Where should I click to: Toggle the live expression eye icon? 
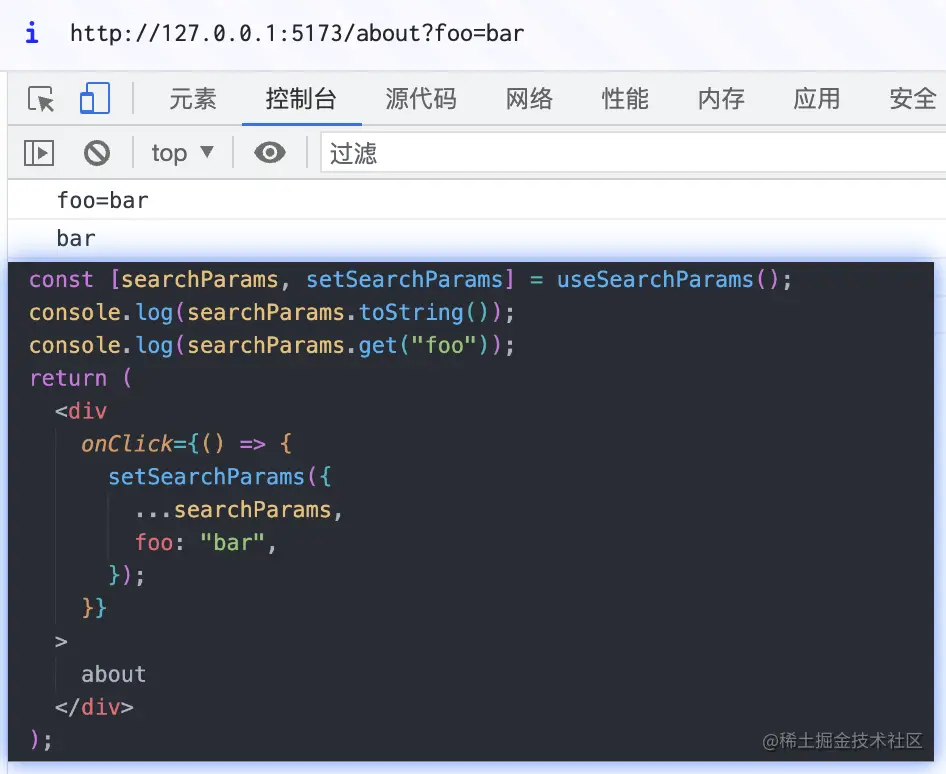270,153
